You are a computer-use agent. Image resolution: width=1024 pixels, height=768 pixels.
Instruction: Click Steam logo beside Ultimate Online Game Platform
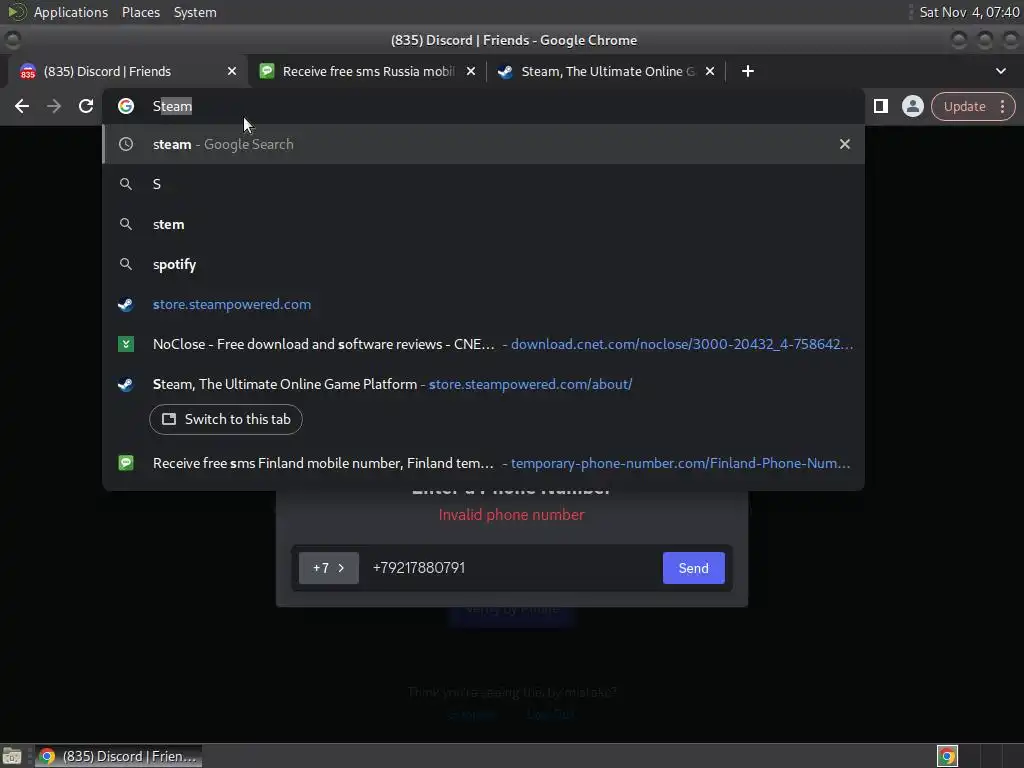pyautogui.click(x=126, y=384)
